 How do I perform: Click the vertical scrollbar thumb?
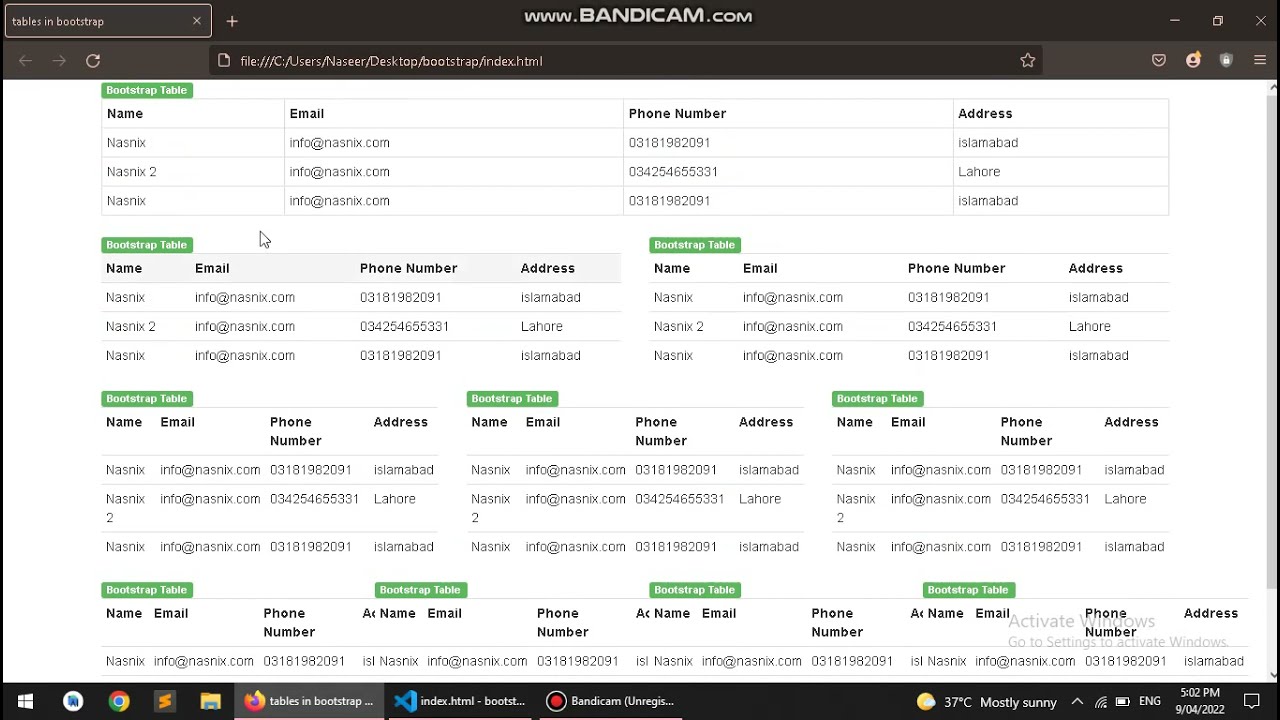pyautogui.click(x=1272, y=340)
